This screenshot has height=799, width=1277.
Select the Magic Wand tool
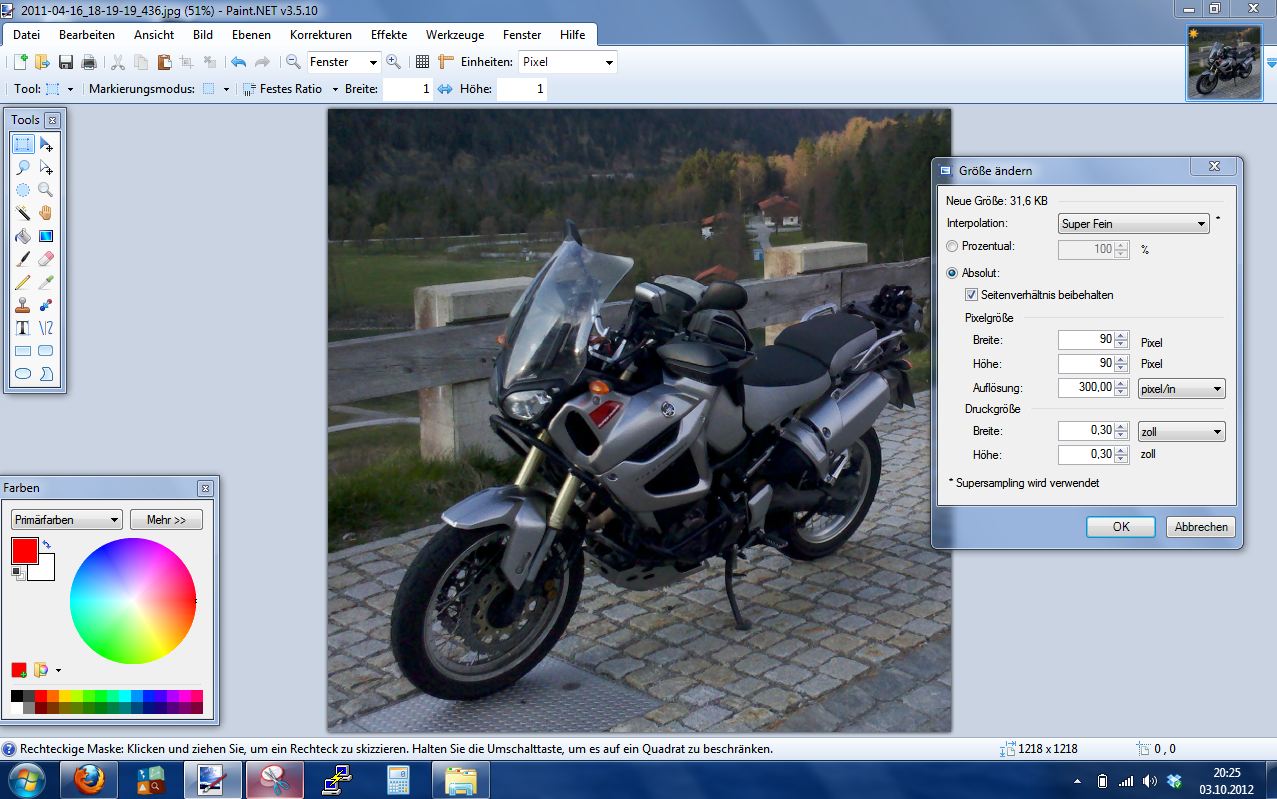(x=23, y=213)
